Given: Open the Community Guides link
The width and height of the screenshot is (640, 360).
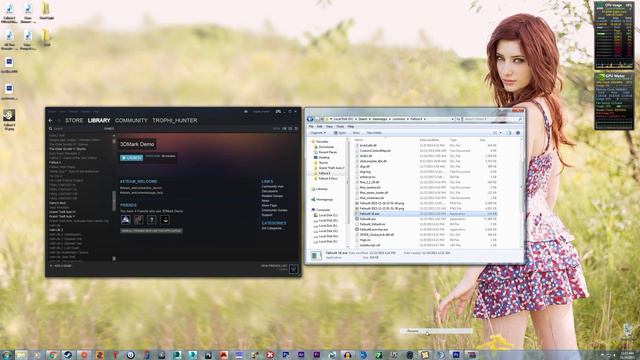Looking at the screenshot, I should [274, 210].
